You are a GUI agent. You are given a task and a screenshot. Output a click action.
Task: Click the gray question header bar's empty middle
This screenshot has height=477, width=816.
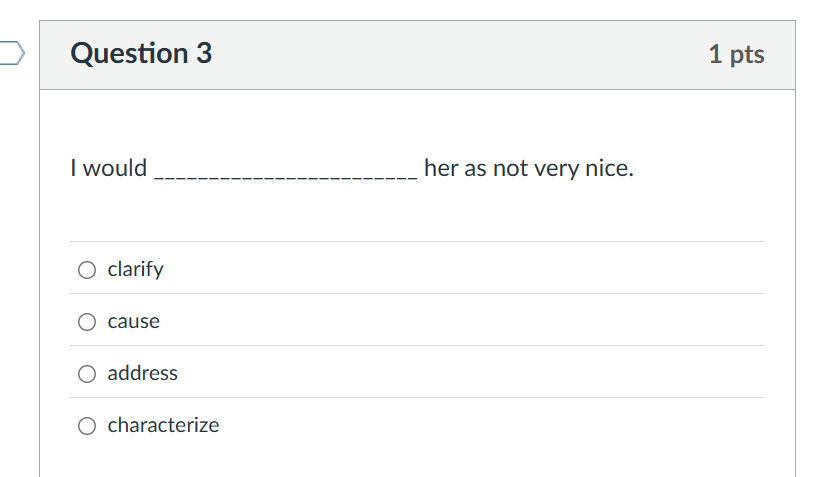click(450, 54)
